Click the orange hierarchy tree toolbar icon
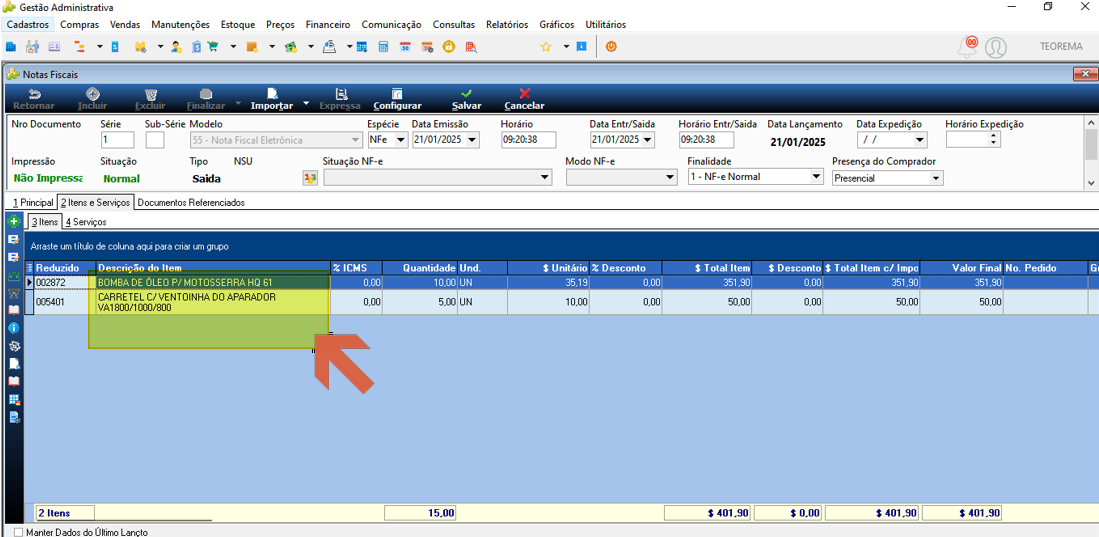The image size is (1099, 537). (x=78, y=47)
